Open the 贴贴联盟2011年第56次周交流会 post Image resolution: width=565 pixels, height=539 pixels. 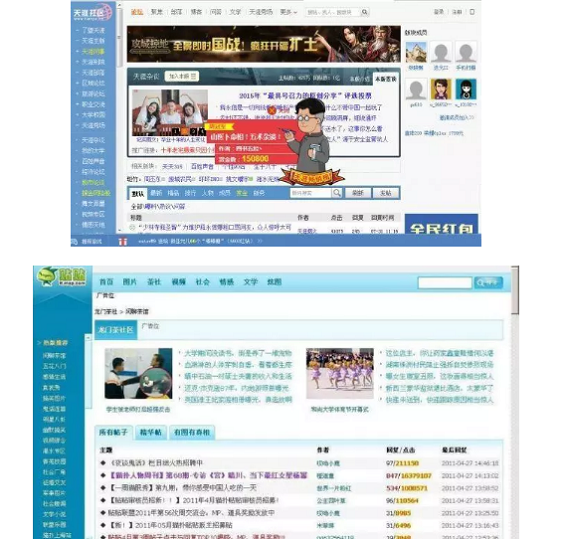point(191,513)
